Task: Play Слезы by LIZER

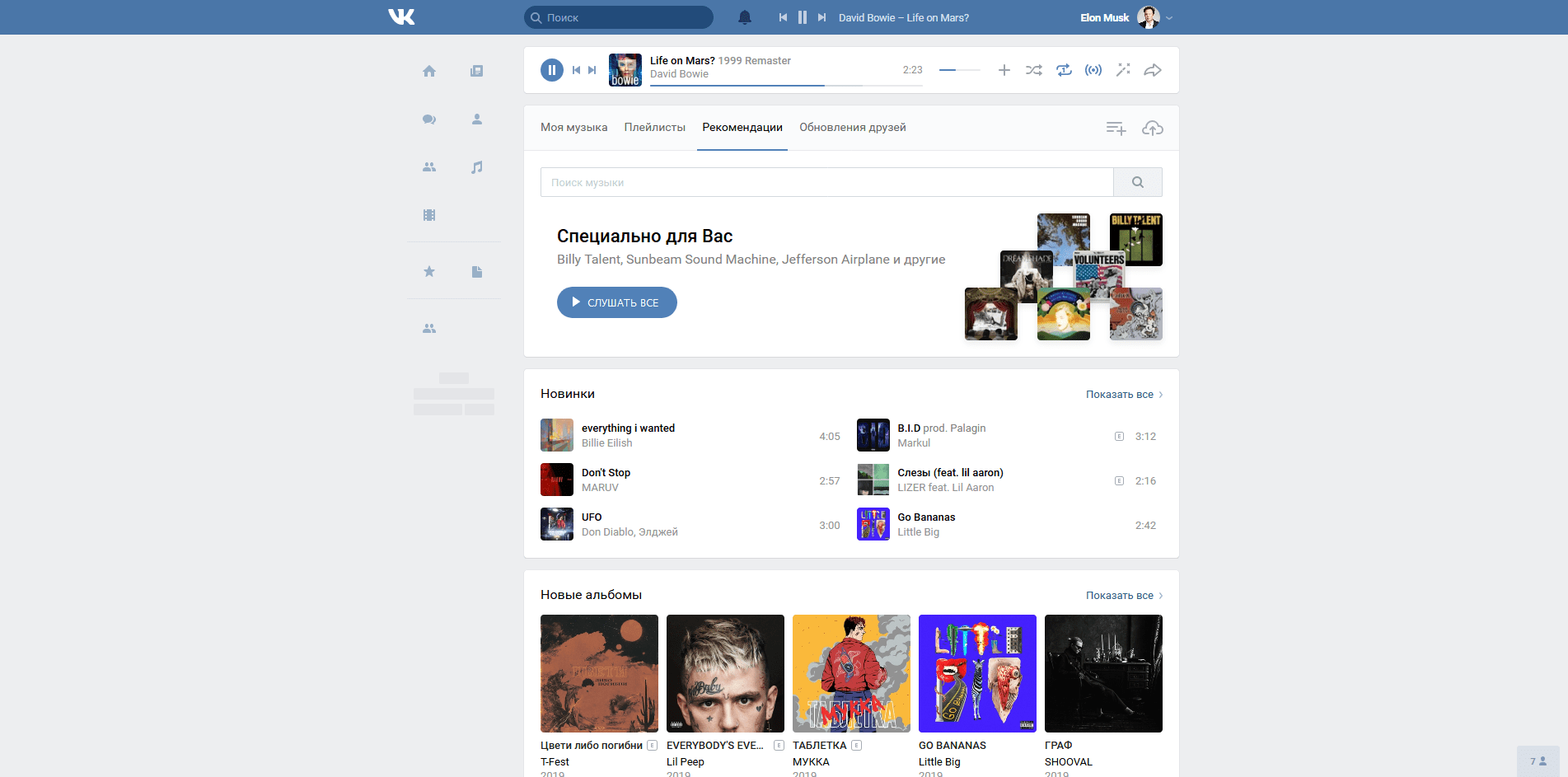Action: 1007,480
